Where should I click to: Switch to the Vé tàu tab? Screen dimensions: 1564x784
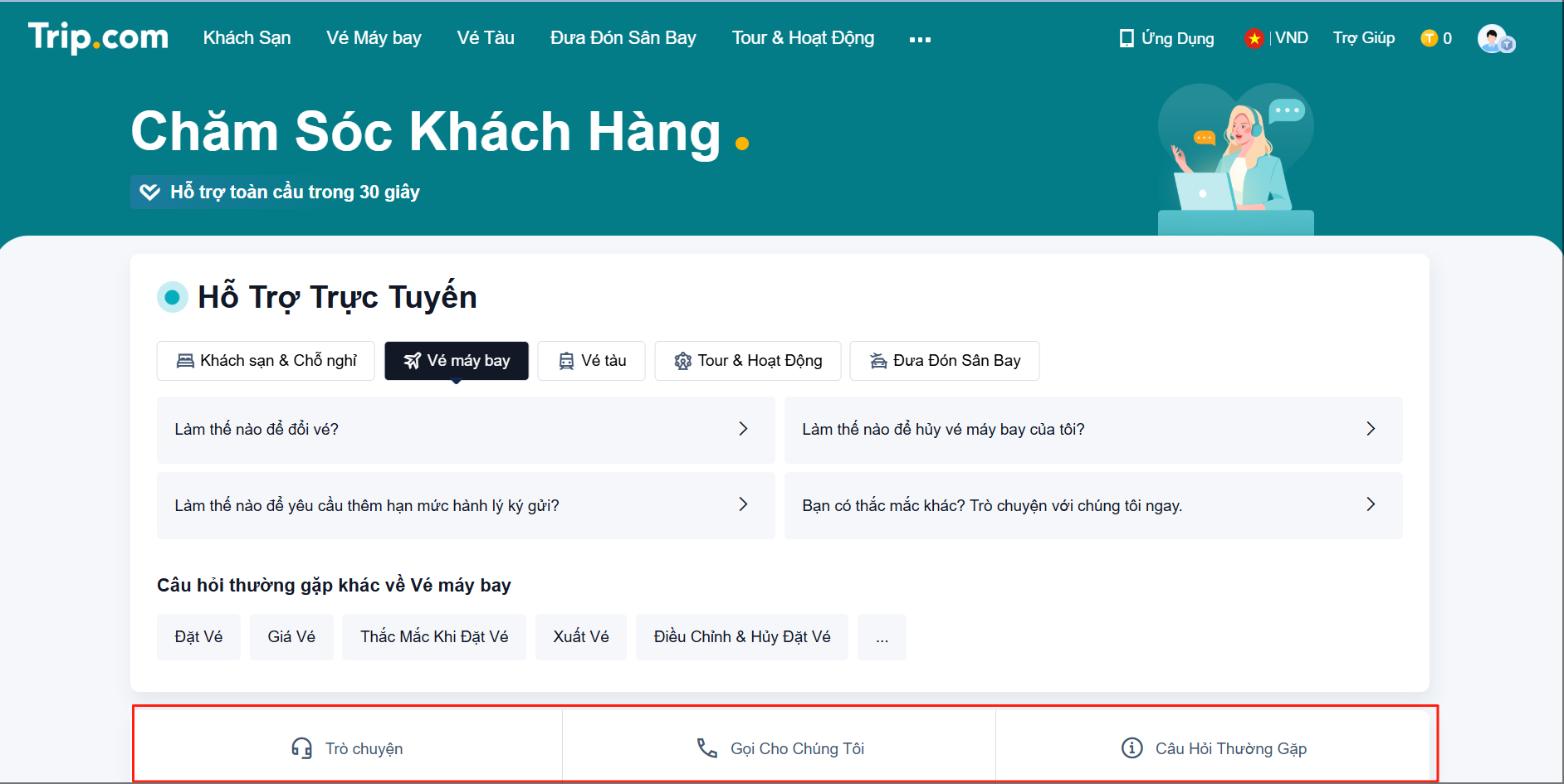point(591,361)
